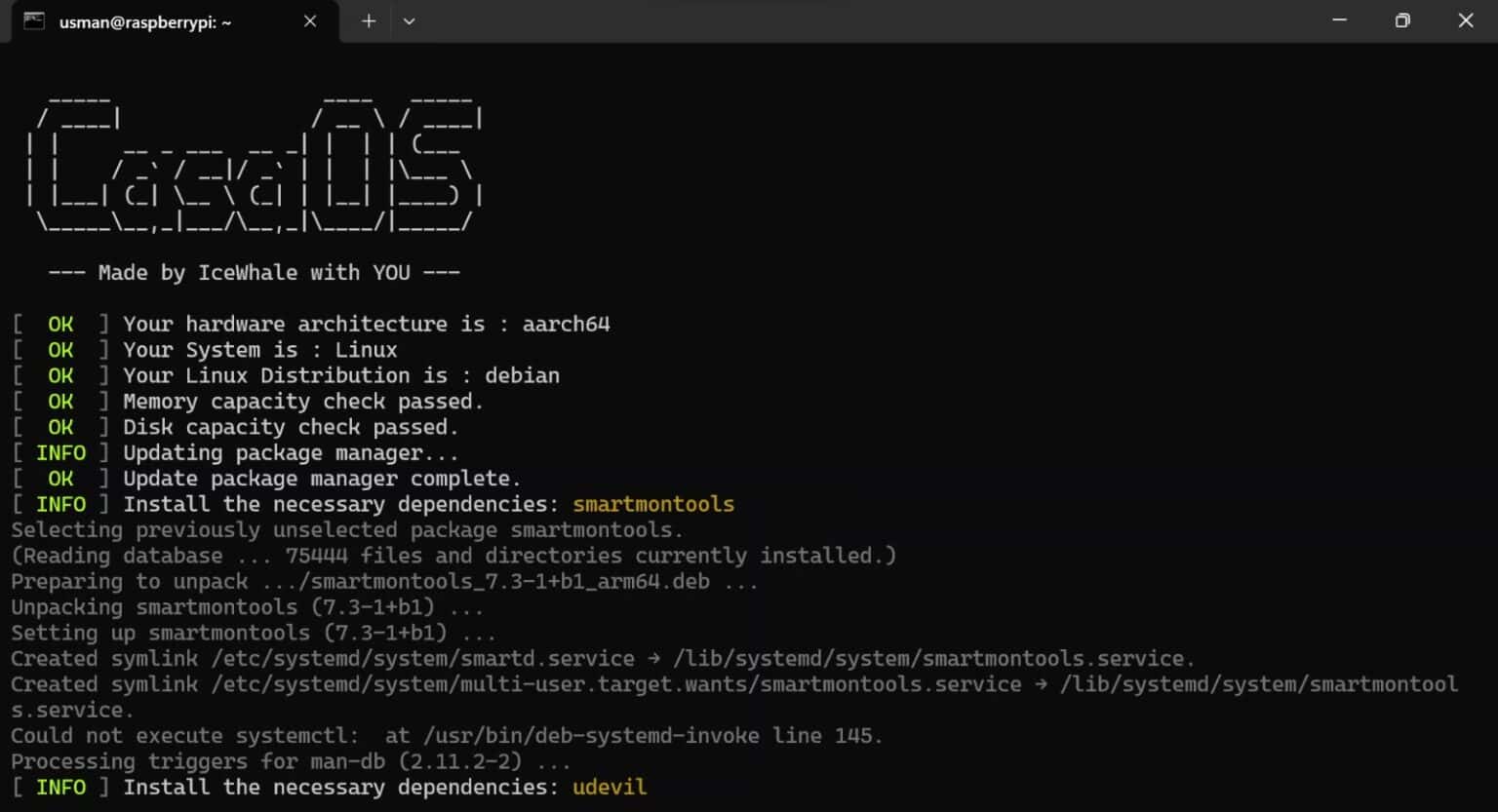The image size is (1498, 812).
Task: Open the new tab dropdown chevron
Action: [410, 20]
